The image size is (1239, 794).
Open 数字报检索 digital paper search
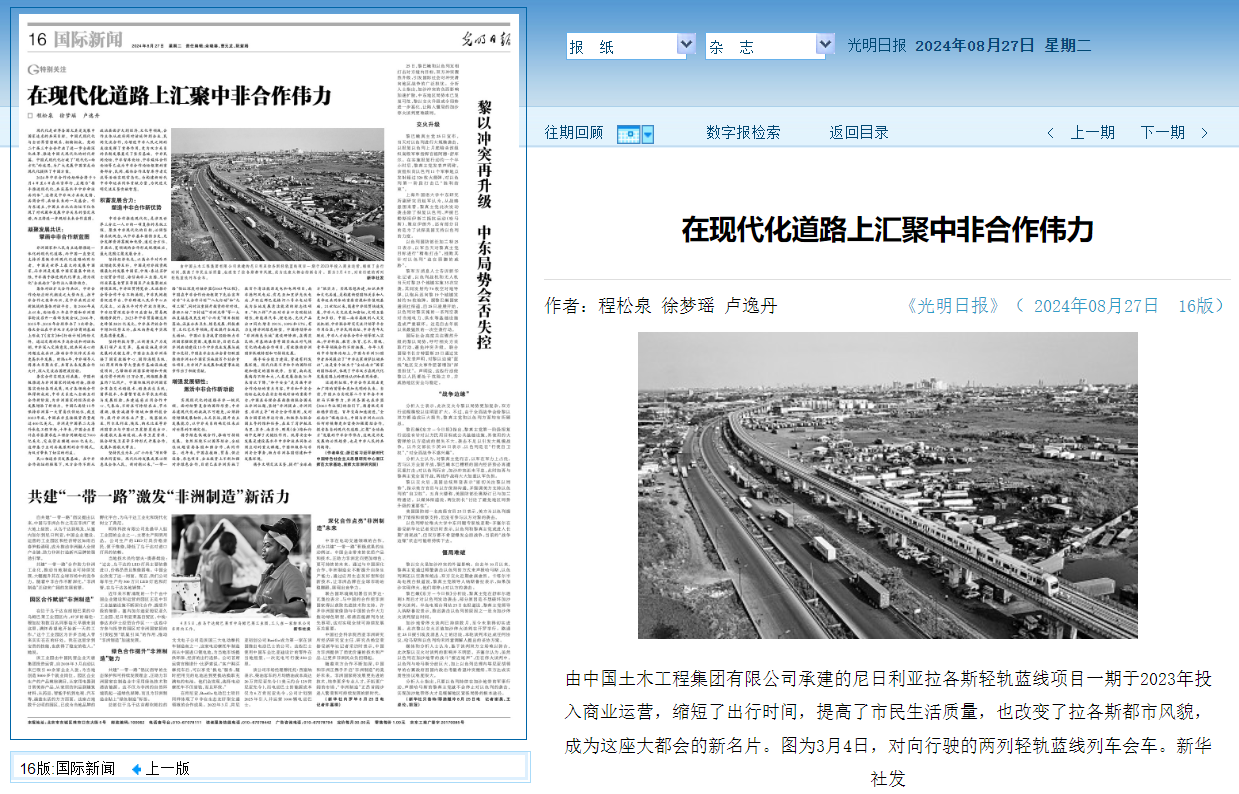pos(743,132)
